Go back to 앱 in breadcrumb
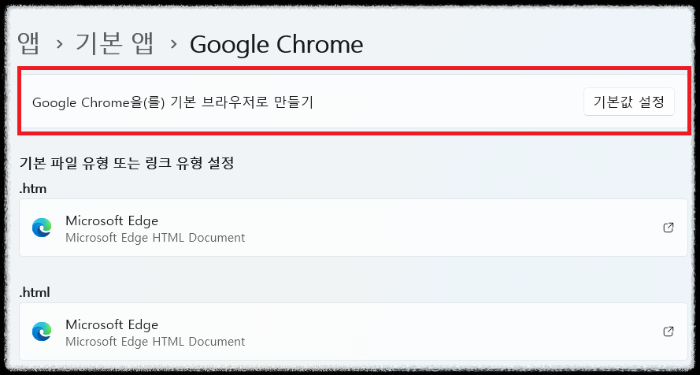The height and width of the screenshot is (375, 700). click(x=29, y=44)
